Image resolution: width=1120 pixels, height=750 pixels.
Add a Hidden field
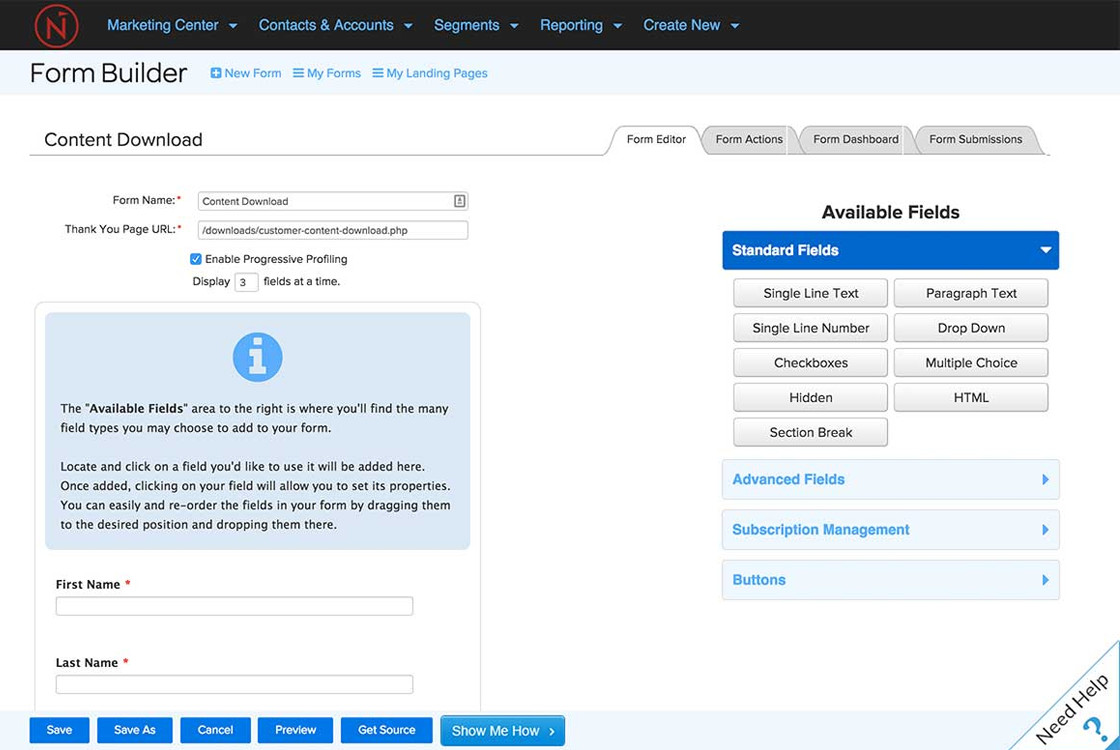pyautogui.click(x=811, y=397)
